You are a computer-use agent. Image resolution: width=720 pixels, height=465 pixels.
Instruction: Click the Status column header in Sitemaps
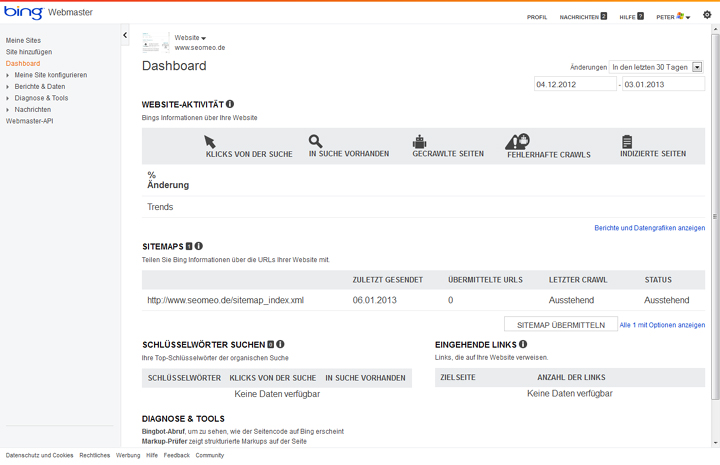658,280
